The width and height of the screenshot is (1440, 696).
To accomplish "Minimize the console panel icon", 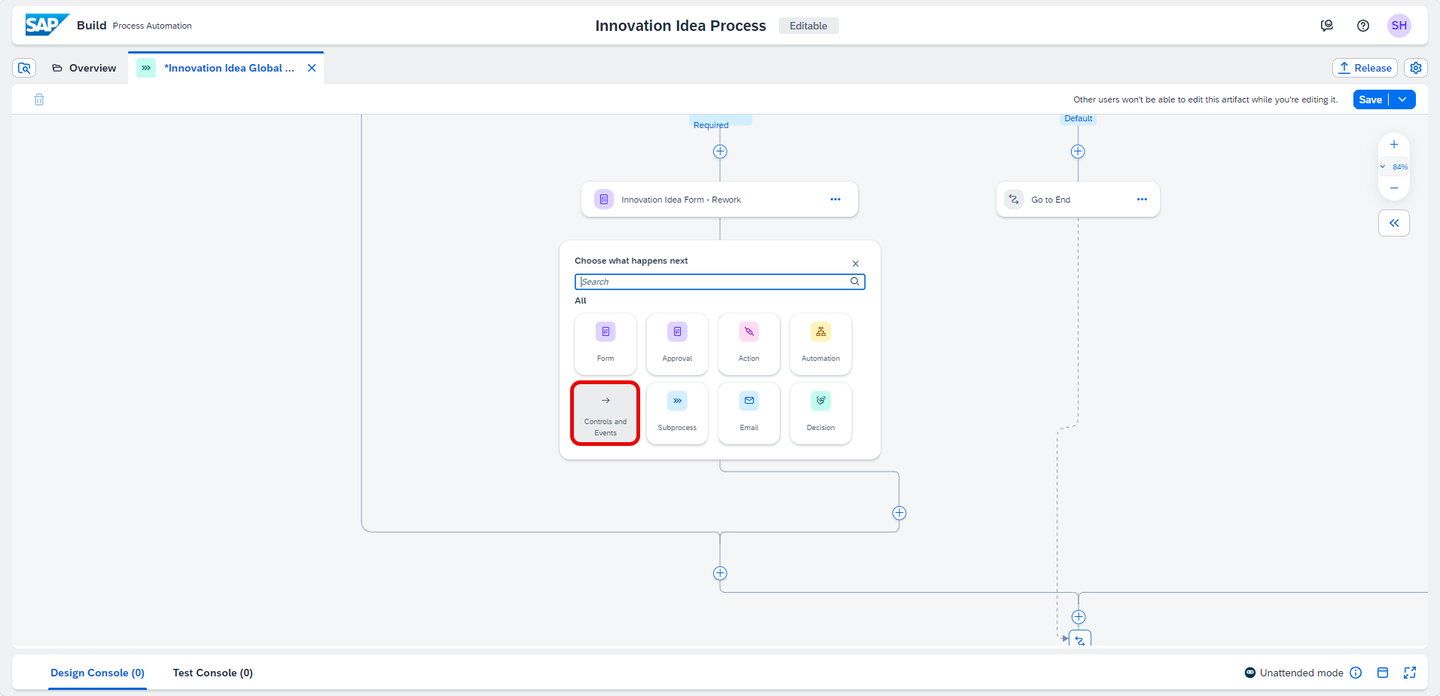I will (x=1383, y=673).
